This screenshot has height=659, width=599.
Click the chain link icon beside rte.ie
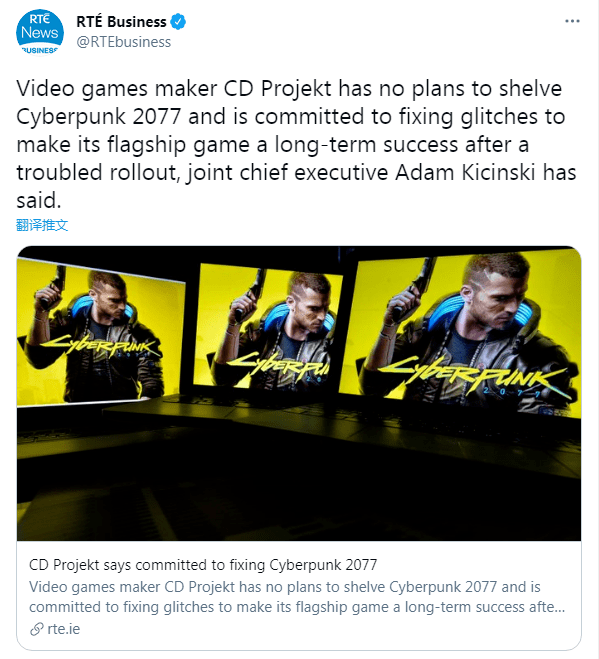37,629
